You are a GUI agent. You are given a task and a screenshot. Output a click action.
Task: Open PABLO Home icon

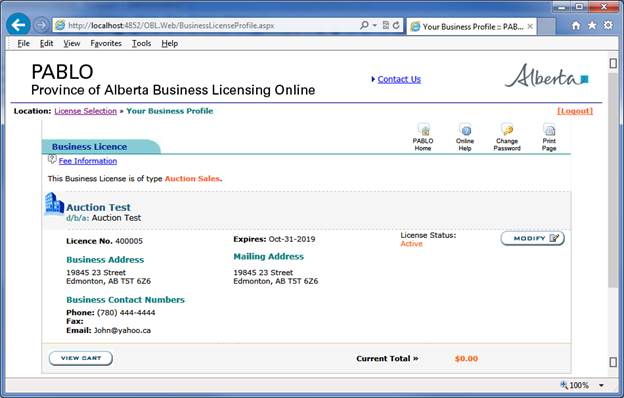tap(423, 137)
